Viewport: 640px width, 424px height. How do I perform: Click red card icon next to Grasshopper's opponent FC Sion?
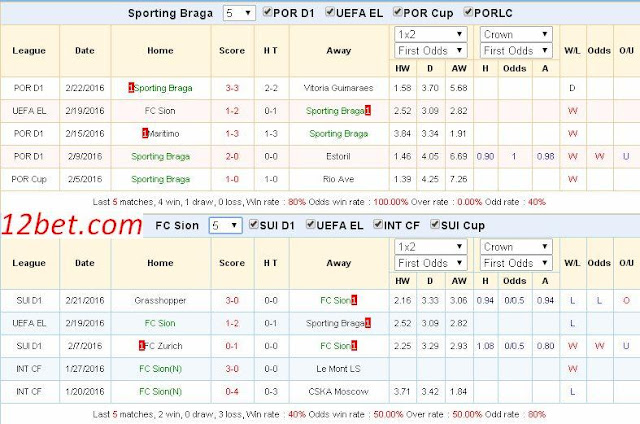[x=354, y=300]
